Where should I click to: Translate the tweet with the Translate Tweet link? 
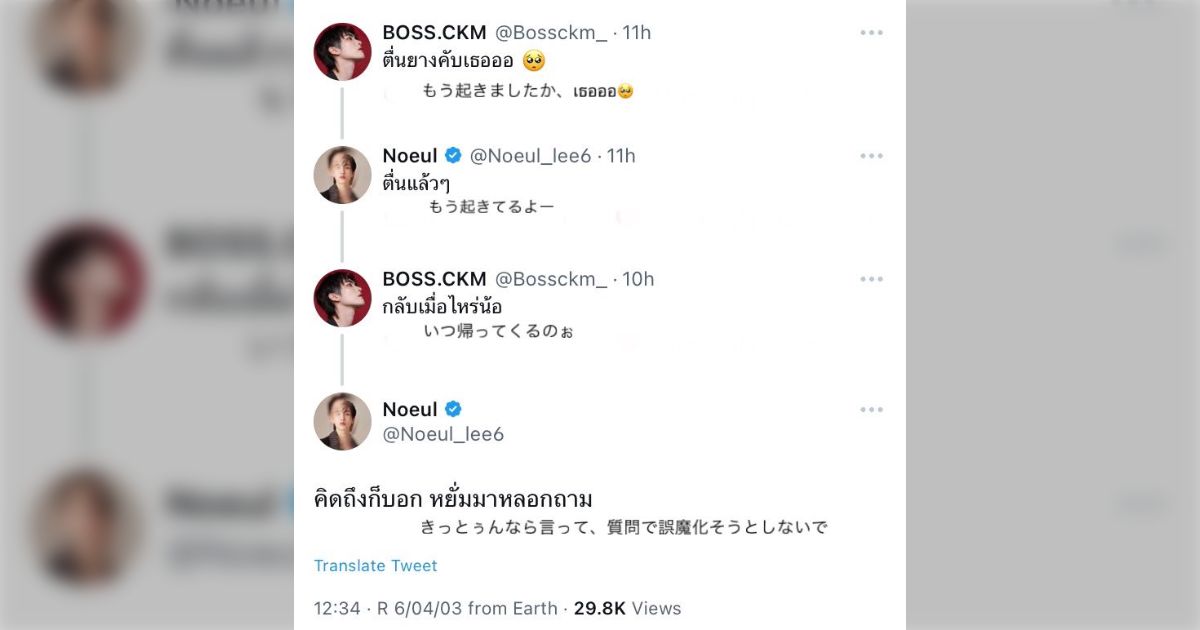point(376,566)
